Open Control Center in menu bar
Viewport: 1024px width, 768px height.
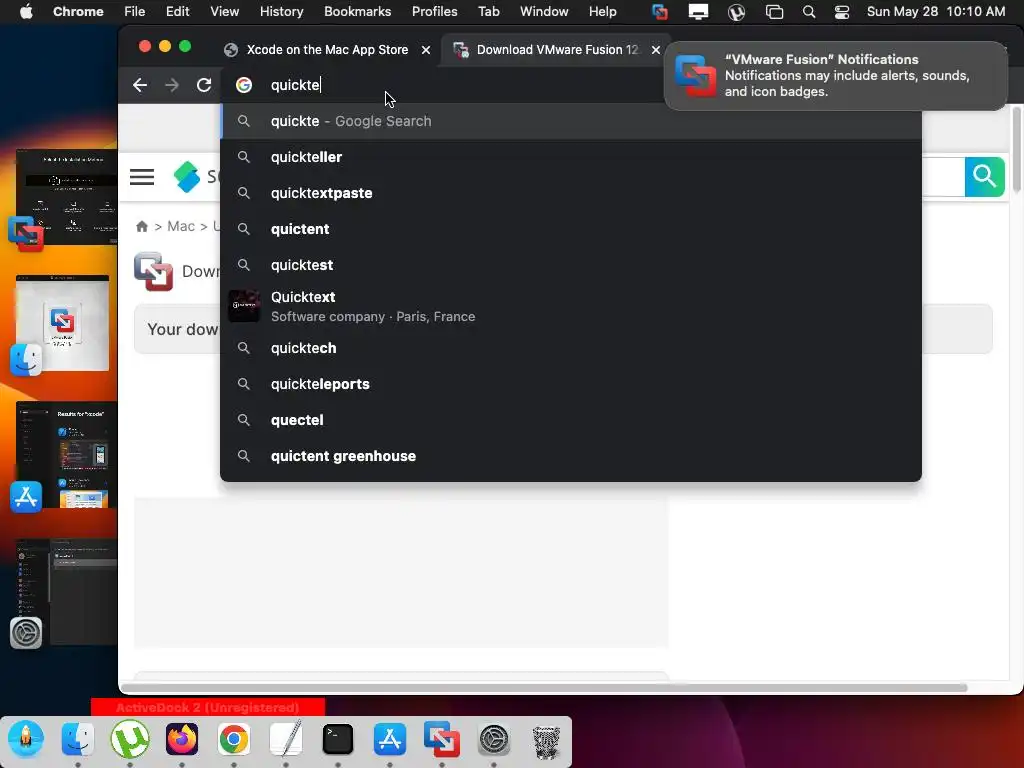(x=842, y=12)
